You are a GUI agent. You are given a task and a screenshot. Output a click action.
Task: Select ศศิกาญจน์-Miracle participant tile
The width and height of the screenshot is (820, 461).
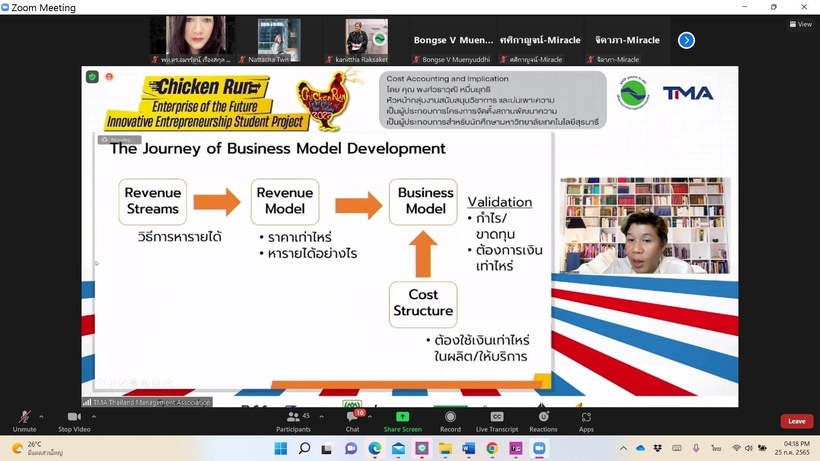(x=540, y=40)
